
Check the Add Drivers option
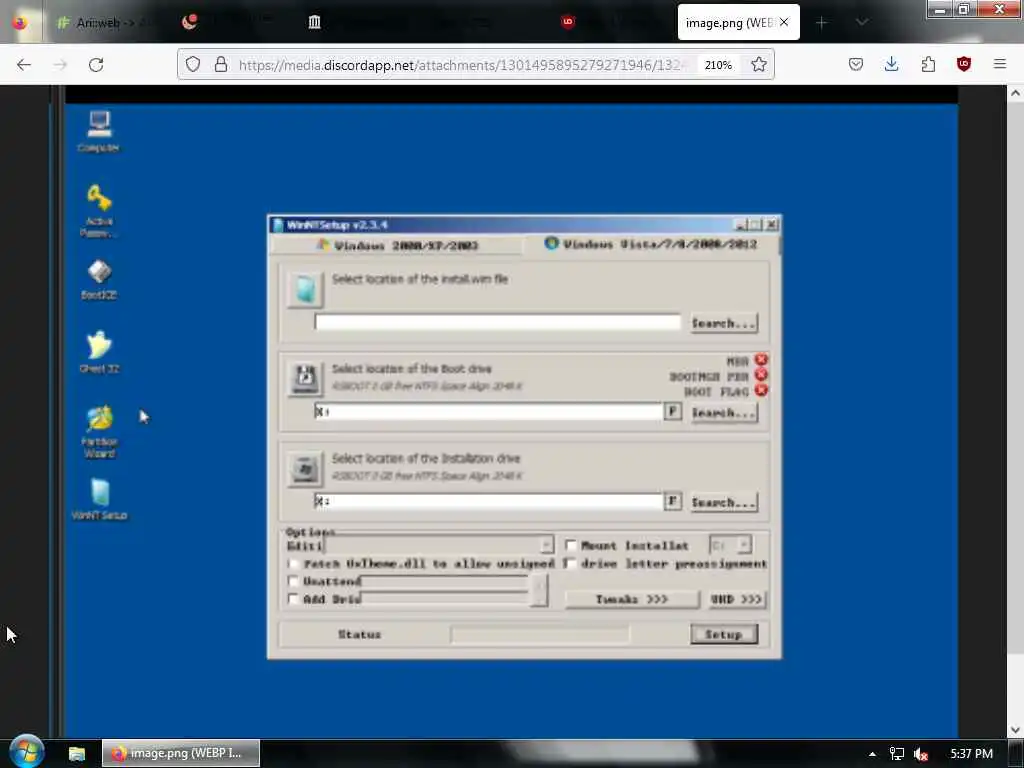(x=293, y=598)
